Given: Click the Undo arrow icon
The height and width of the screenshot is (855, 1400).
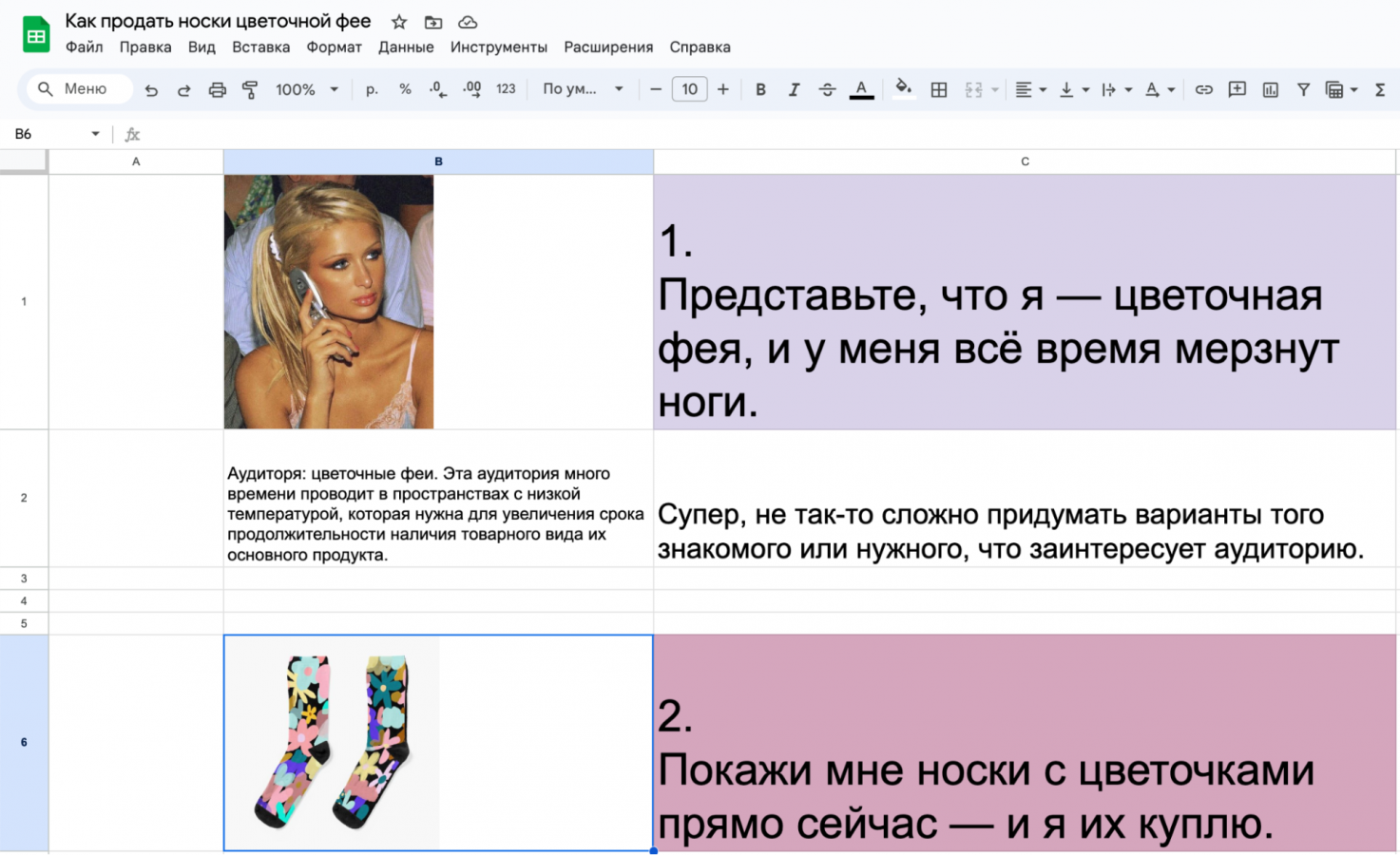Looking at the screenshot, I should click(151, 89).
